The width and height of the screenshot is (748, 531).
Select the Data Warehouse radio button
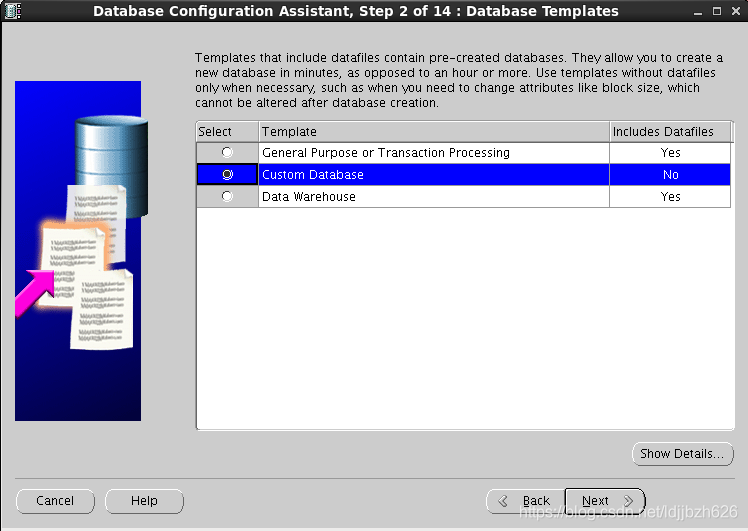227,196
